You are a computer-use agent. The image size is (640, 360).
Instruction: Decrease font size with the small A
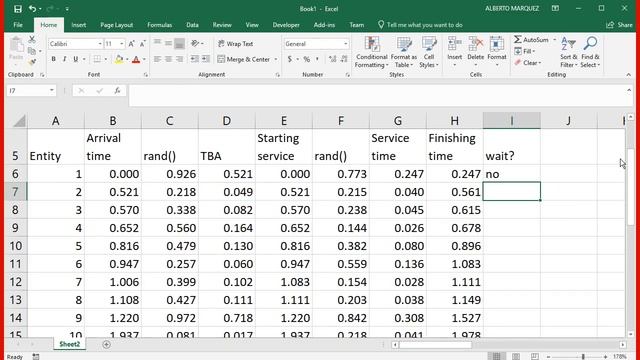pyautogui.click(x=142, y=44)
